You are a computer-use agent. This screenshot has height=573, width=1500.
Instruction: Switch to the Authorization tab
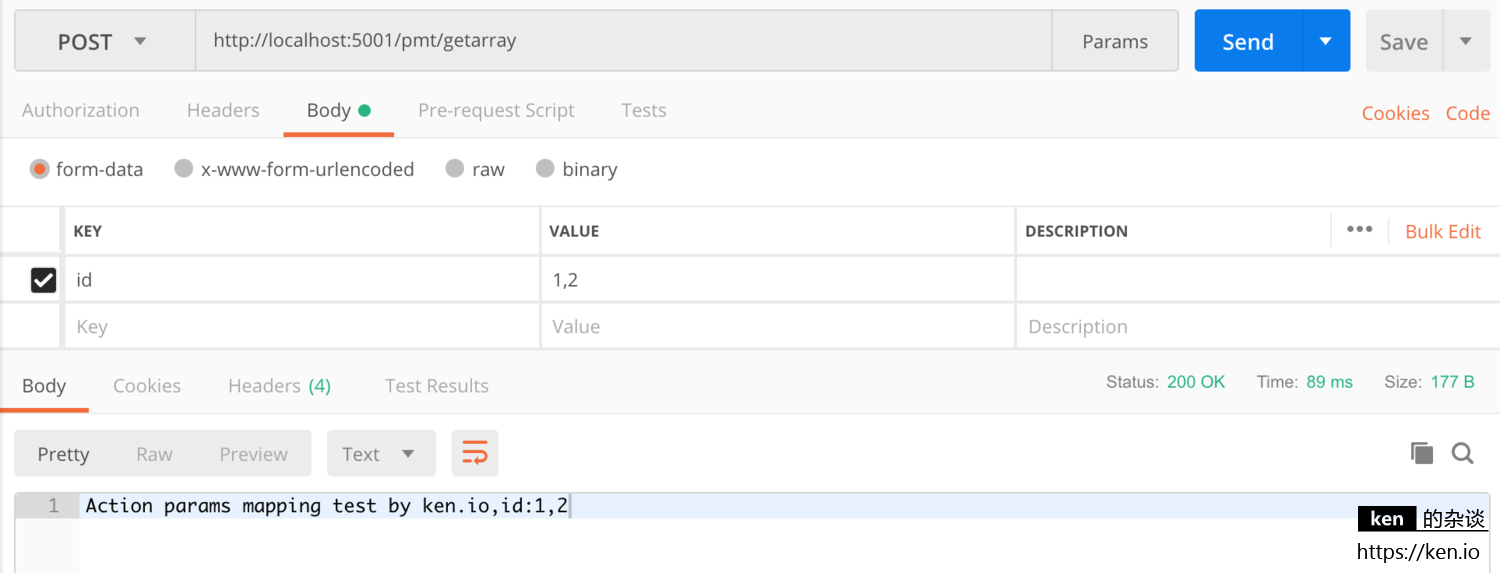click(81, 110)
